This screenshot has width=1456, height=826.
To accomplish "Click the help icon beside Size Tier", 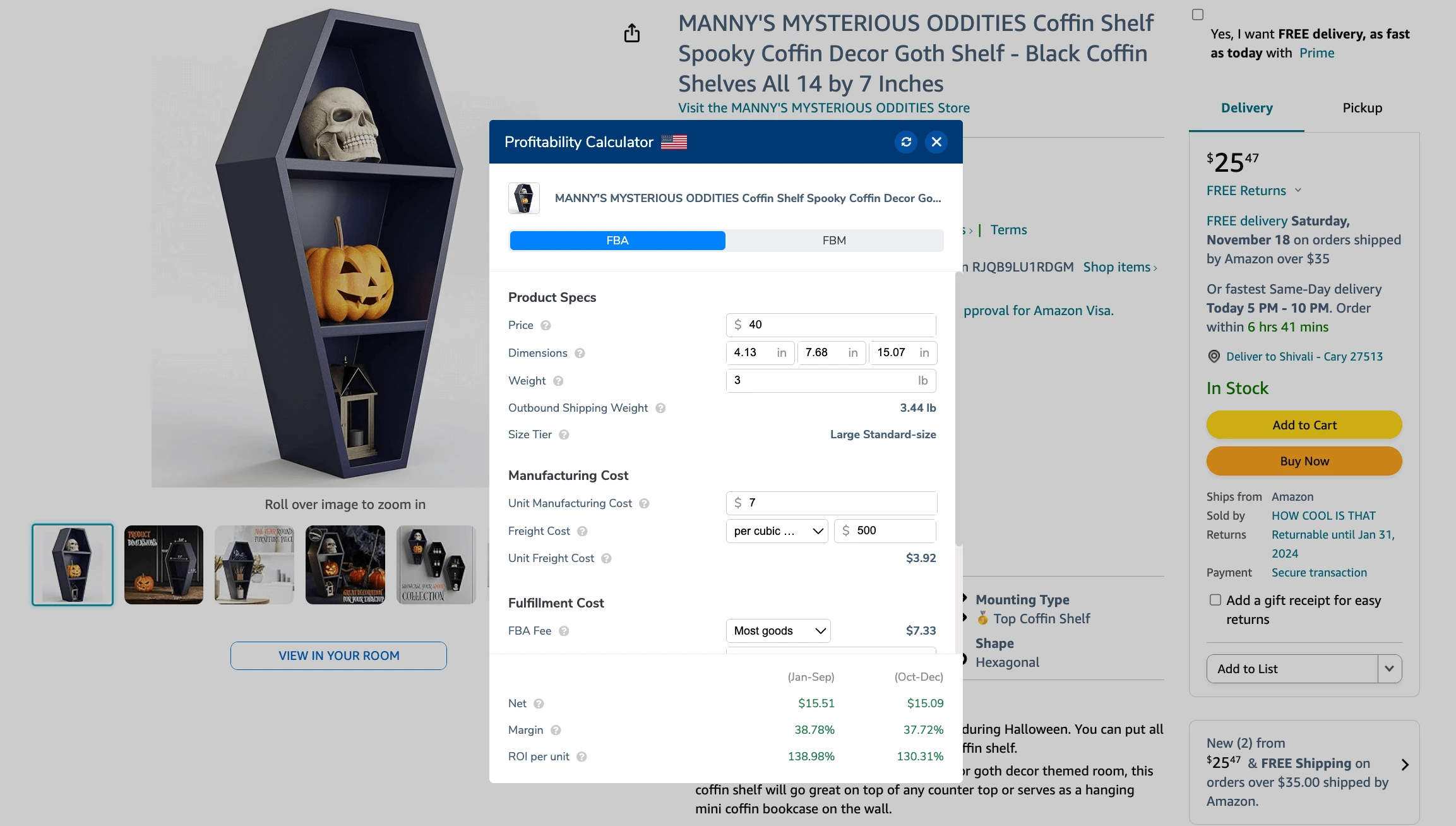I will 564,434.
